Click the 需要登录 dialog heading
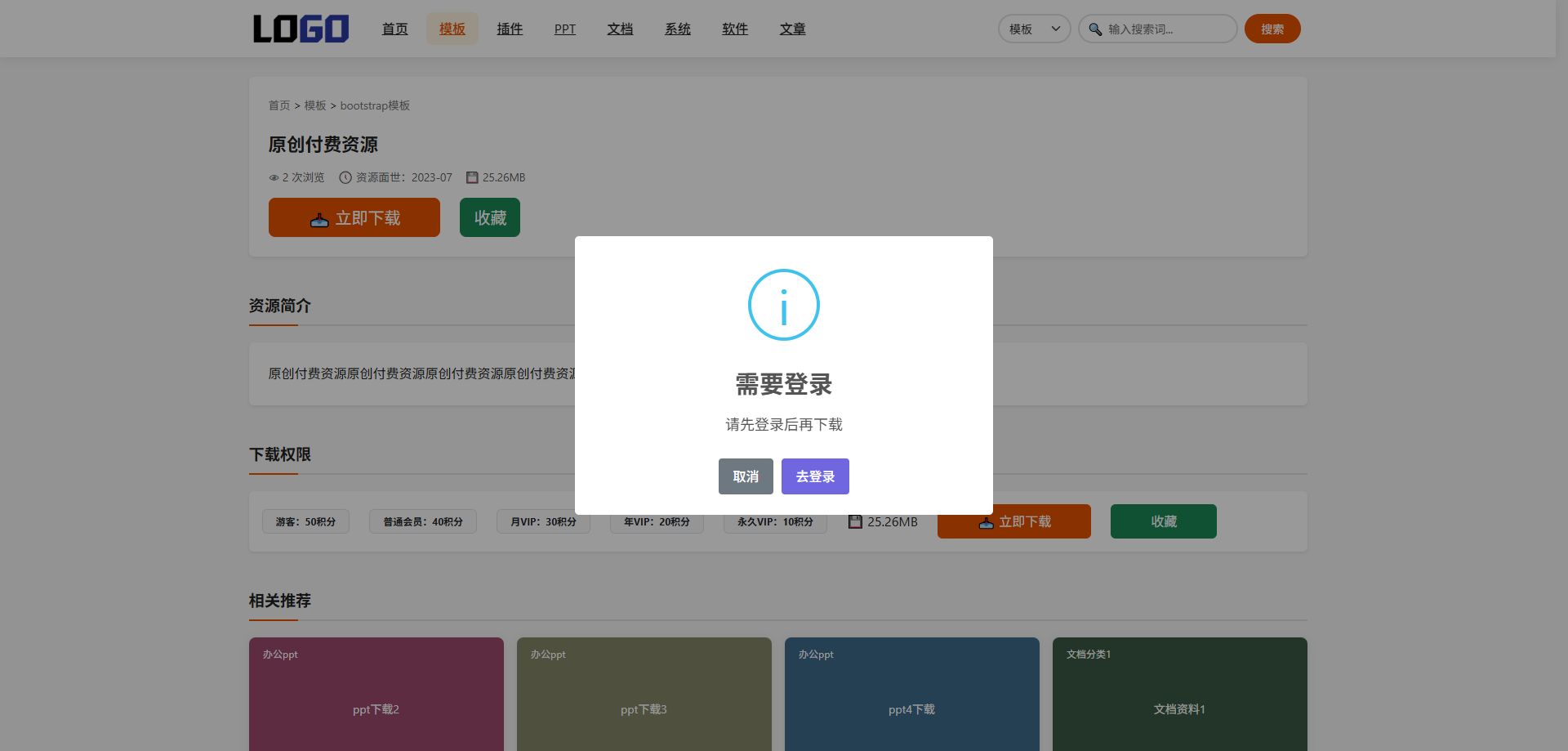This screenshot has height=751, width=1568. [x=784, y=384]
